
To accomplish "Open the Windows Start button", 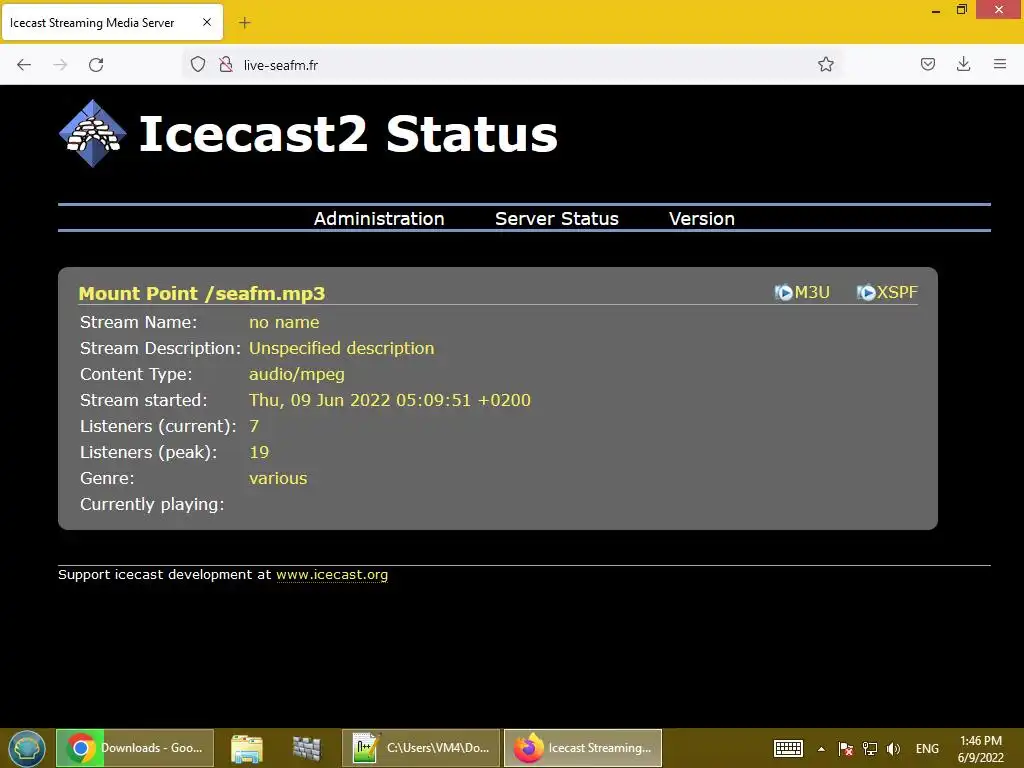I will (x=27, y=748).
